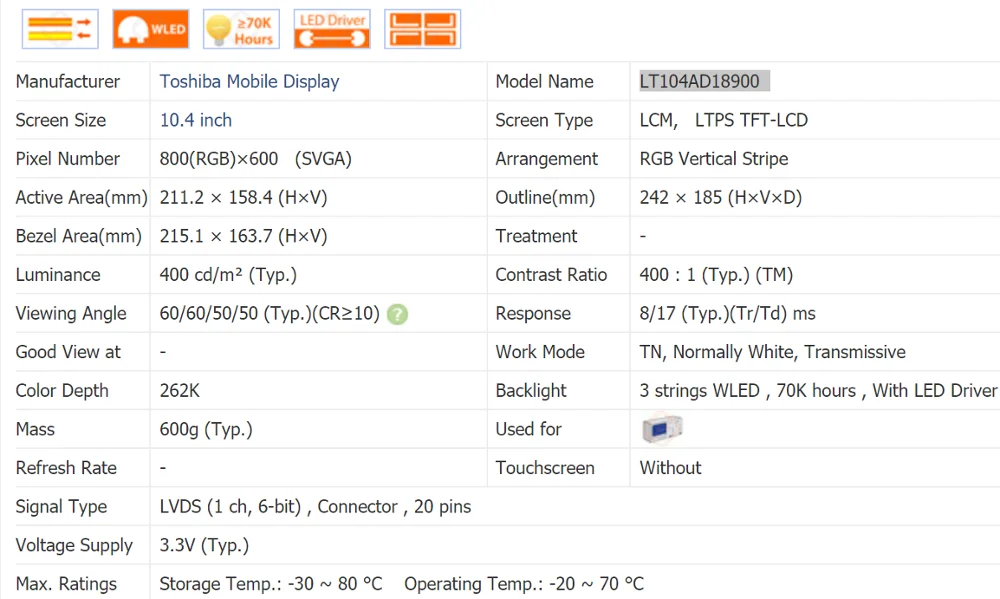Click the Bezel Area(mm) label
1000x599 pixels.
[x=78, y=236]
